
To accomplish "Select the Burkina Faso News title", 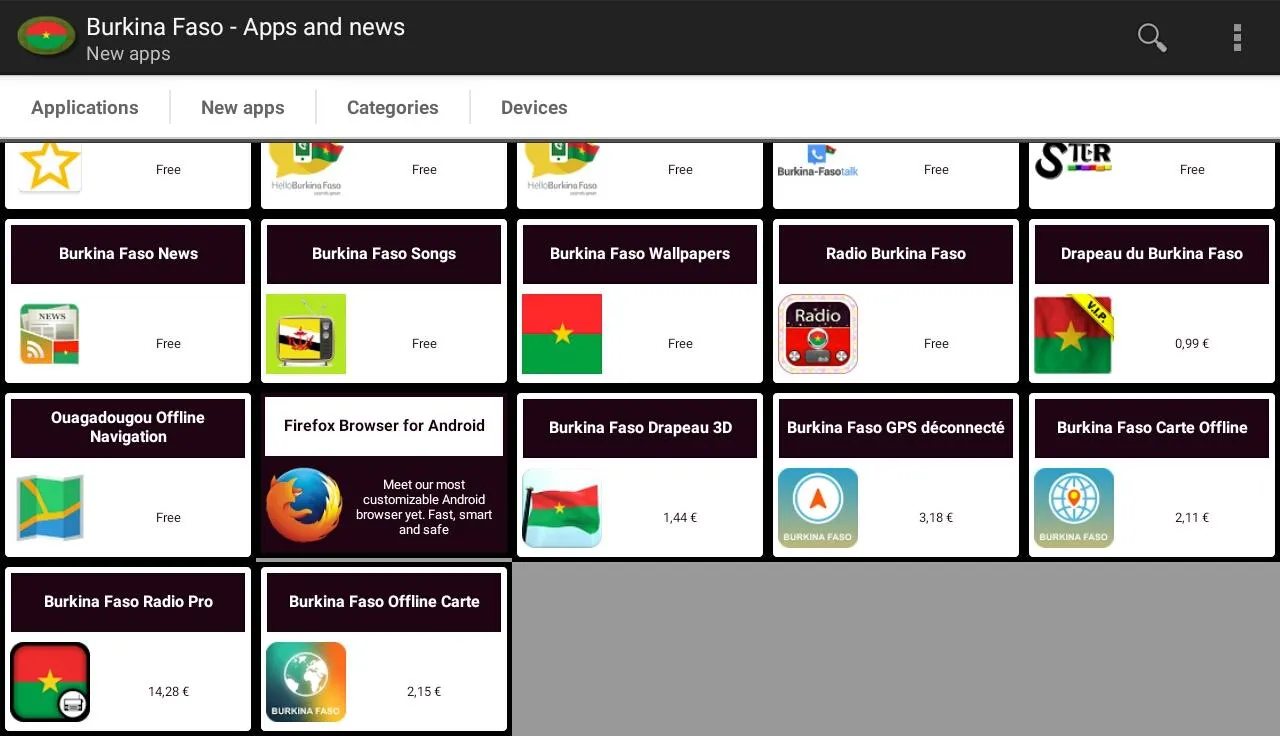I will [x=128, y=254].
